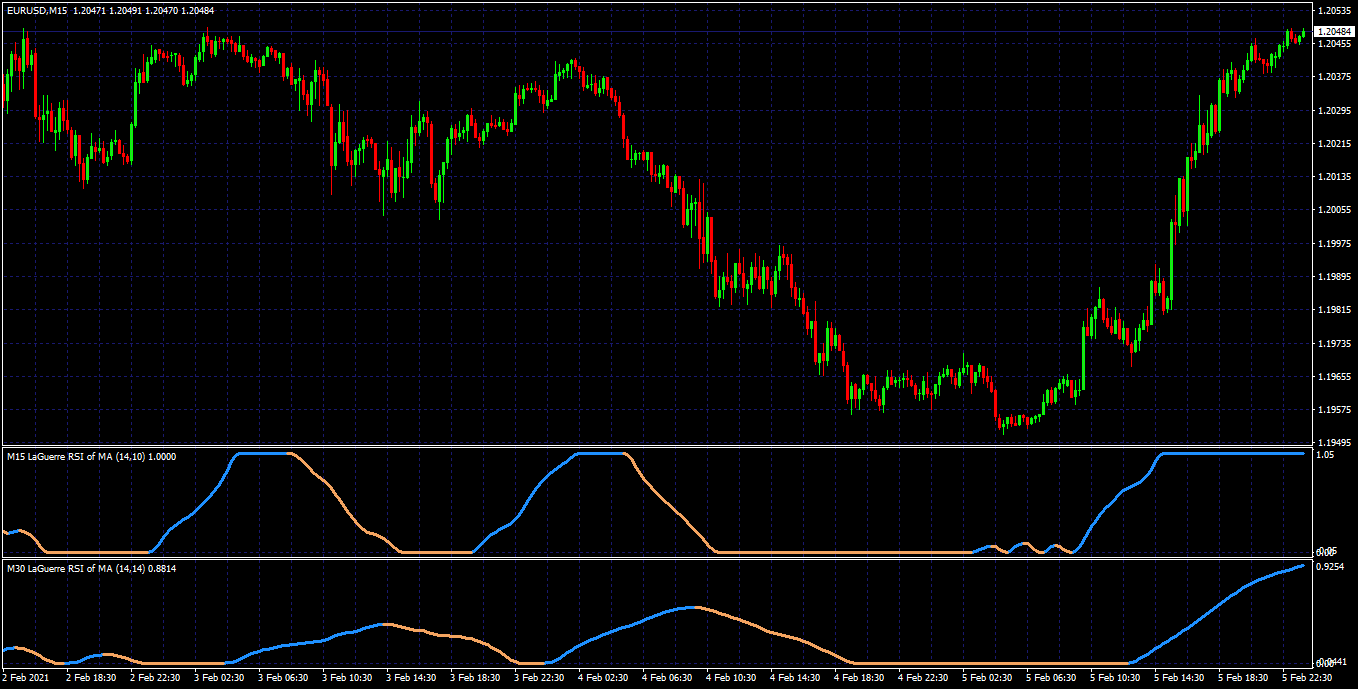Select the divider between M15 and M30 indicator windows
The image size is (1358, 689).
656,558
